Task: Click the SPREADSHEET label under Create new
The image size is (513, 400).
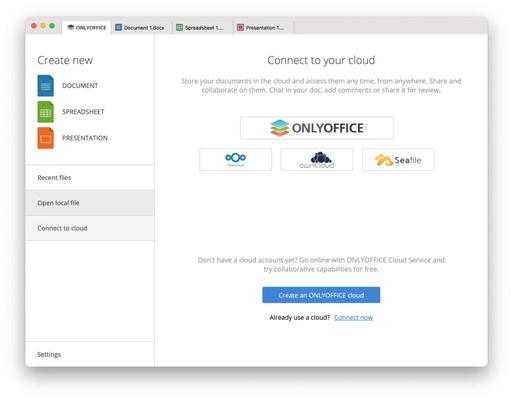Action: point(83,112)
